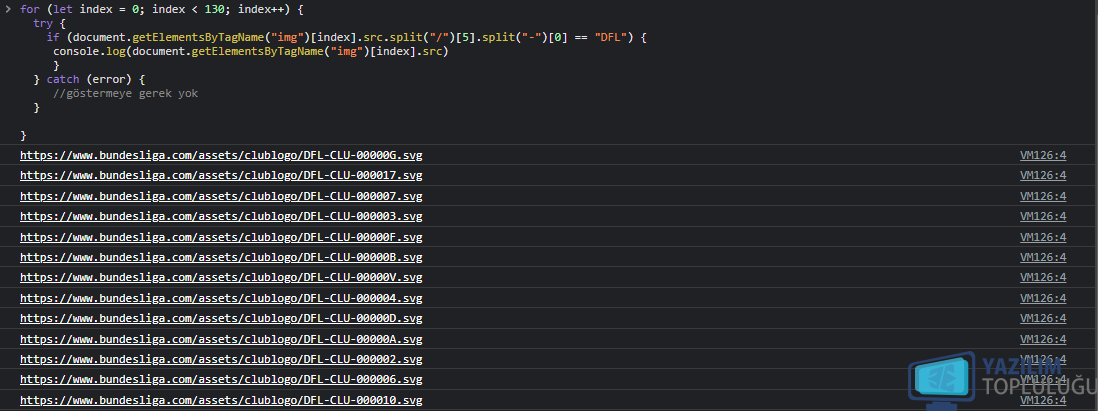Image resolution: width=1098 pixels, height=411 pixels.
Task: Open the DFL-CLU-000006.svg logo URL
Action: pos(221,379)
